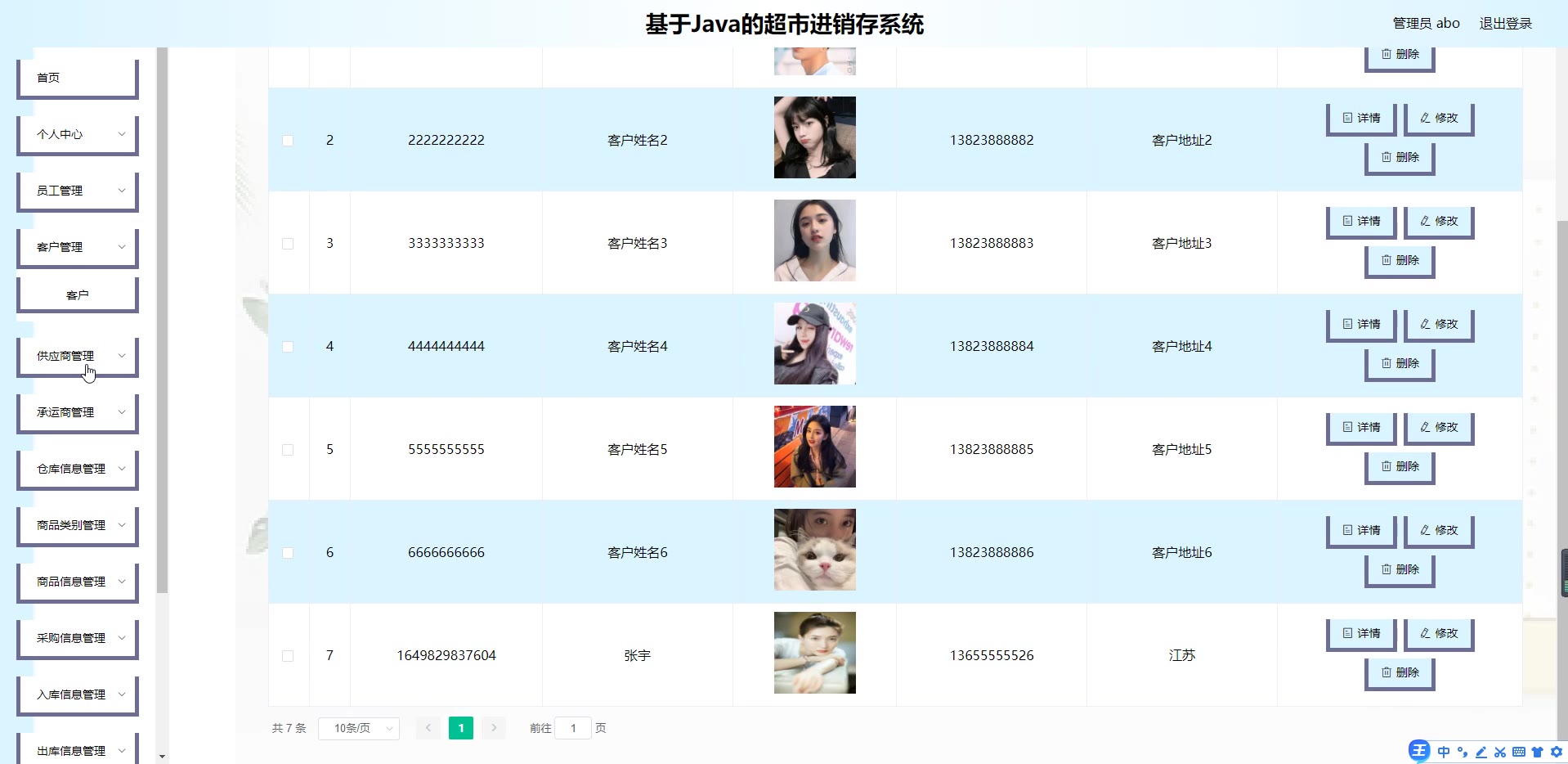
Task: Open the 10条/页 page size dropdown
Action: 359,728
